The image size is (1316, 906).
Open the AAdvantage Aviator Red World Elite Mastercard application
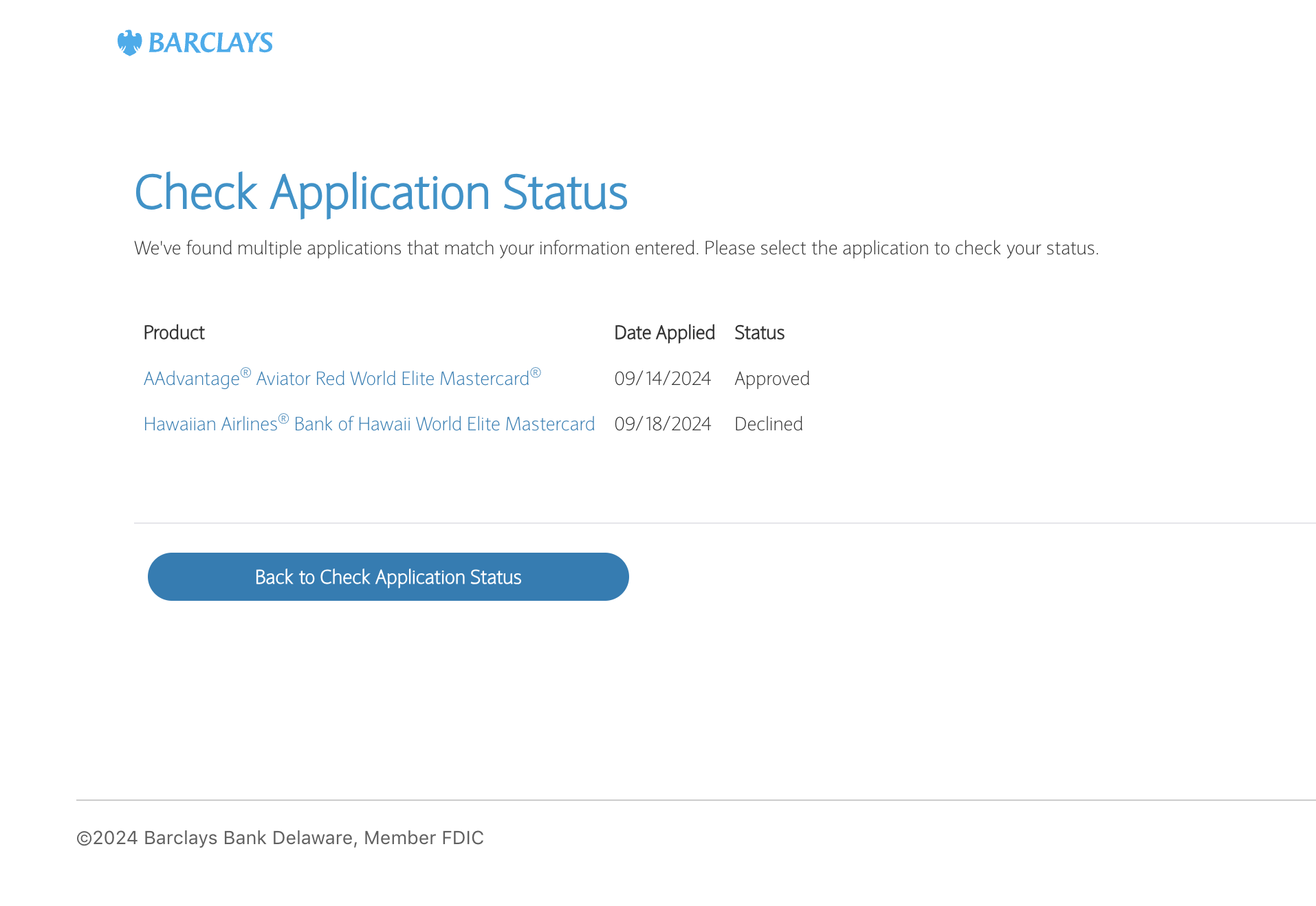tap(342, 378)
